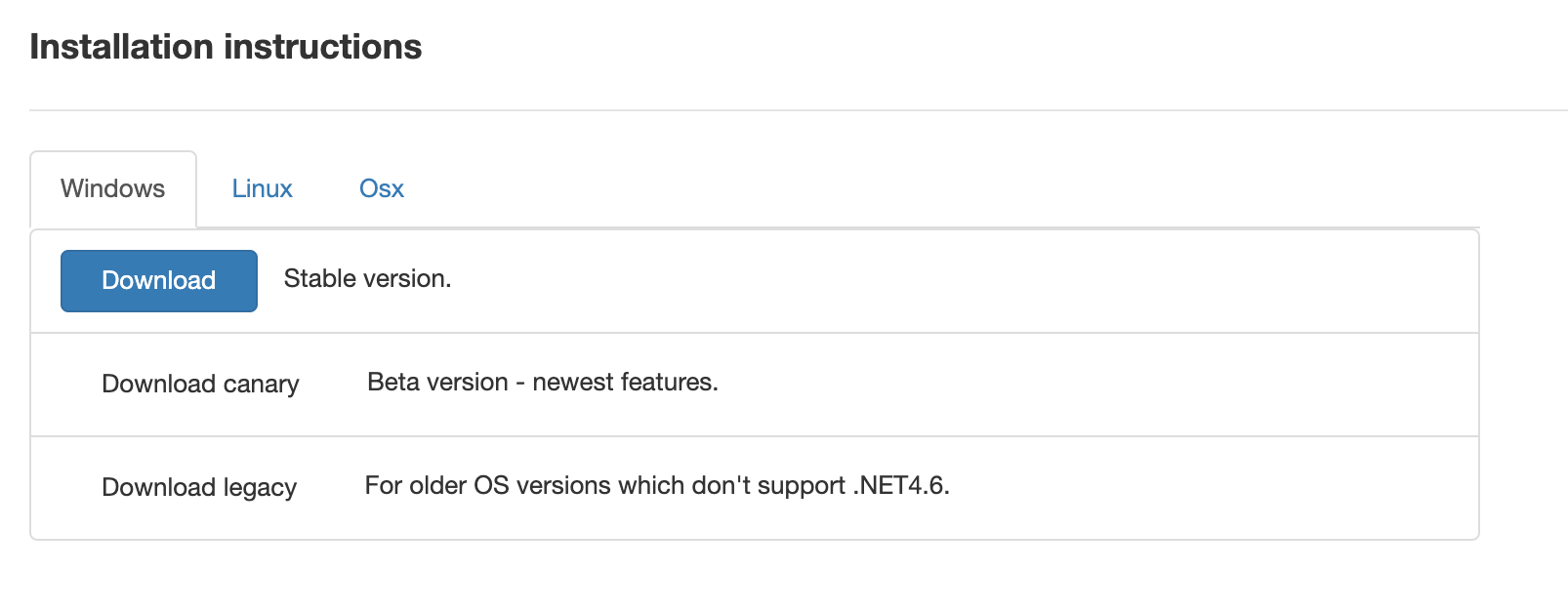This screenshot has height=611, width=1568.
Task: Click the blue Download button
Action: (x=159, y=281)
